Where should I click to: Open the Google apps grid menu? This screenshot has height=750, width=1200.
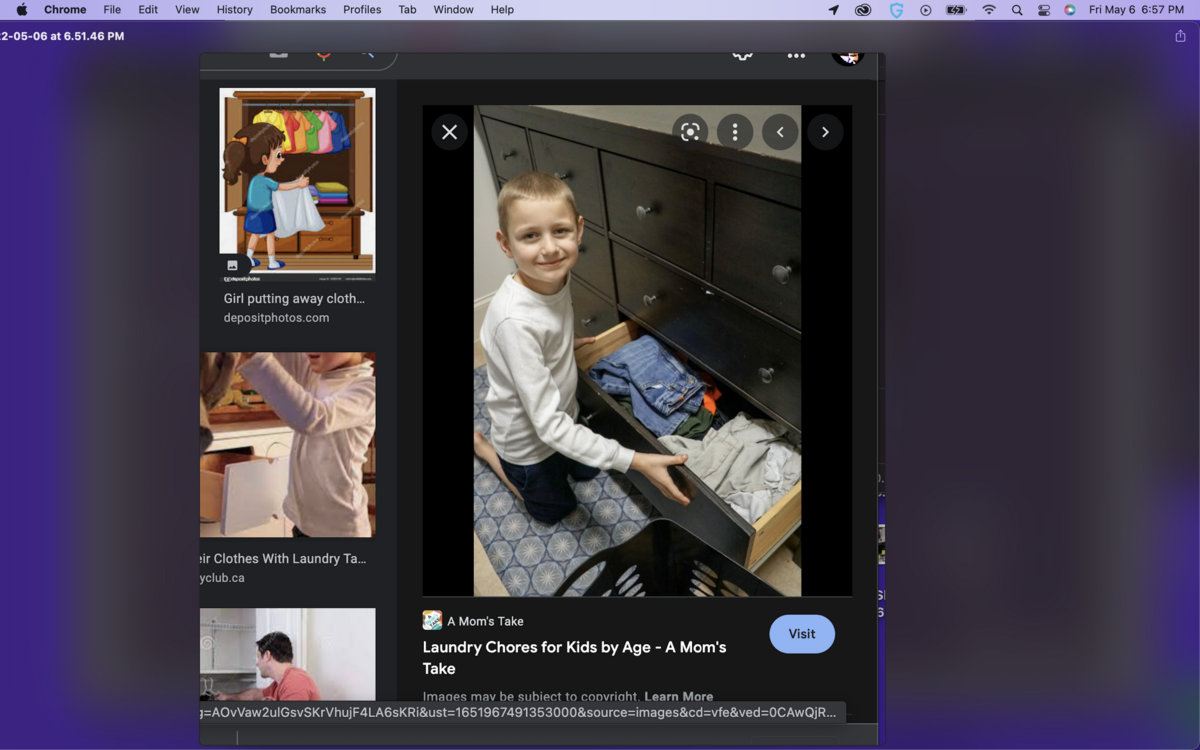796,56
